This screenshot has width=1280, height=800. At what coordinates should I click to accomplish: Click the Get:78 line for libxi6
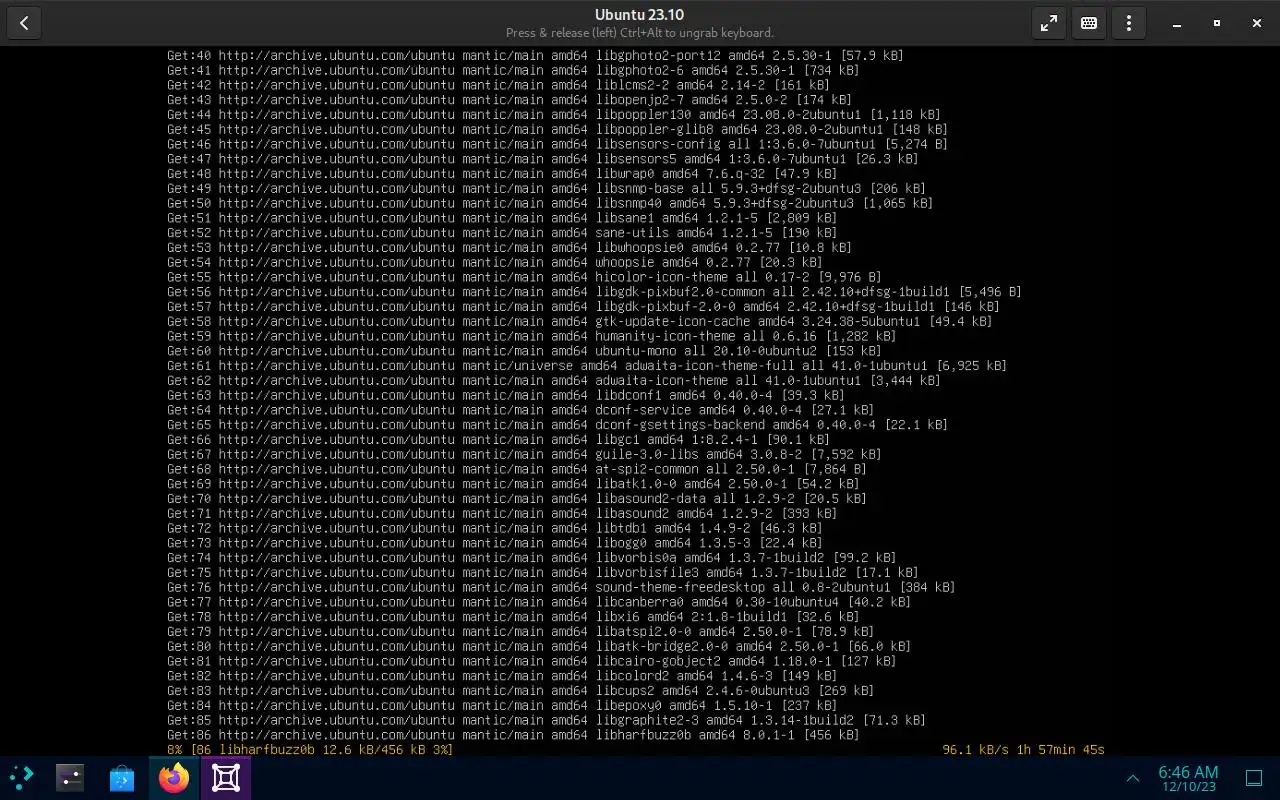(513, 616)
